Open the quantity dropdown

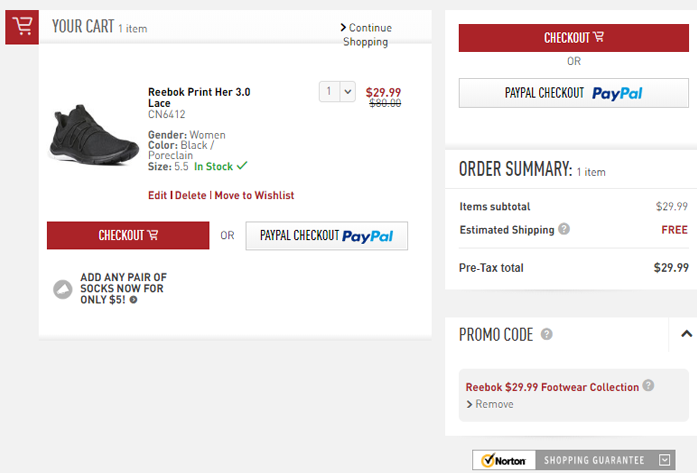(x=337, y=91)
